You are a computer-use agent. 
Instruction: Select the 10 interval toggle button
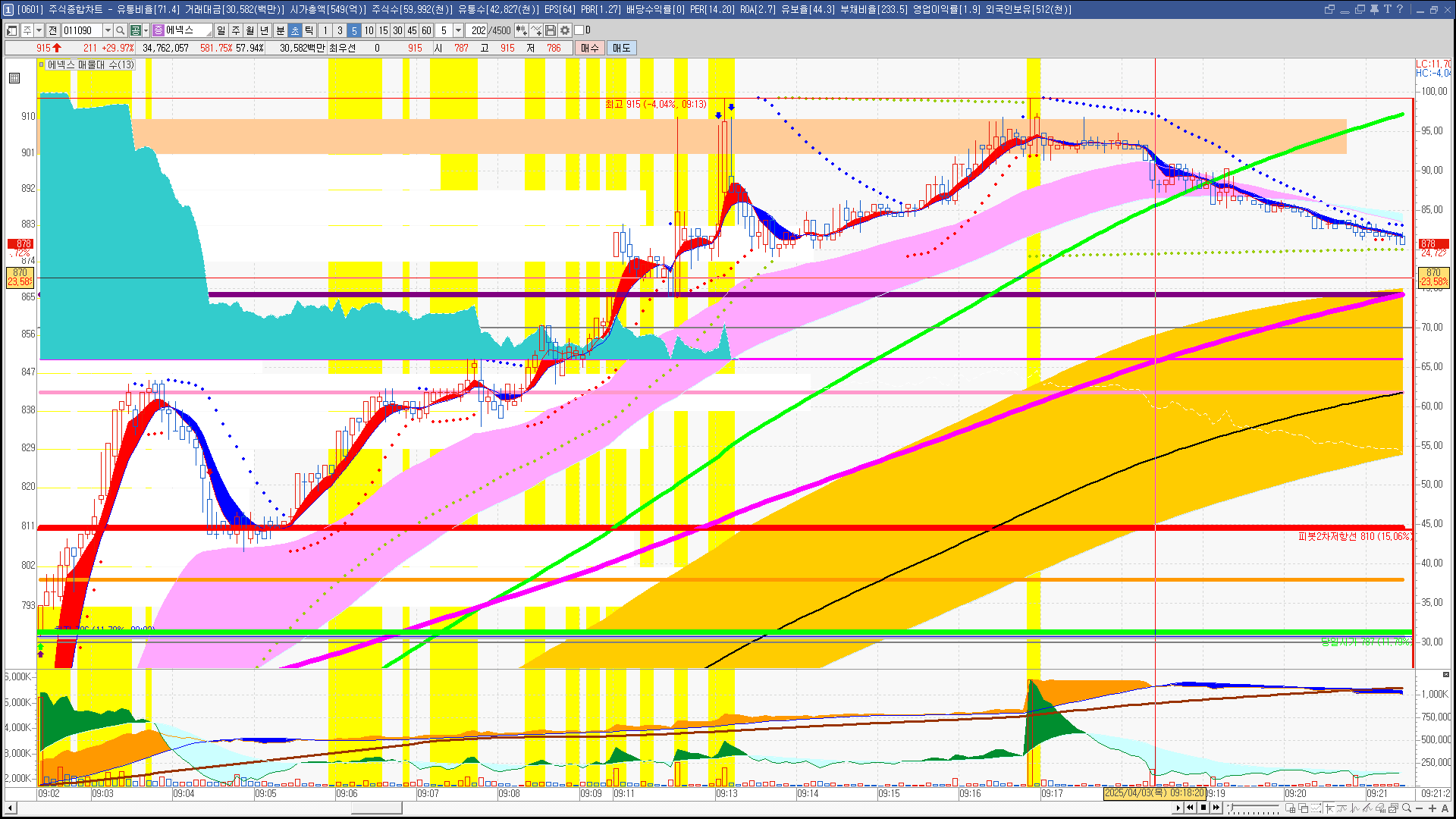pyautogui.click(x=369, y=30)
